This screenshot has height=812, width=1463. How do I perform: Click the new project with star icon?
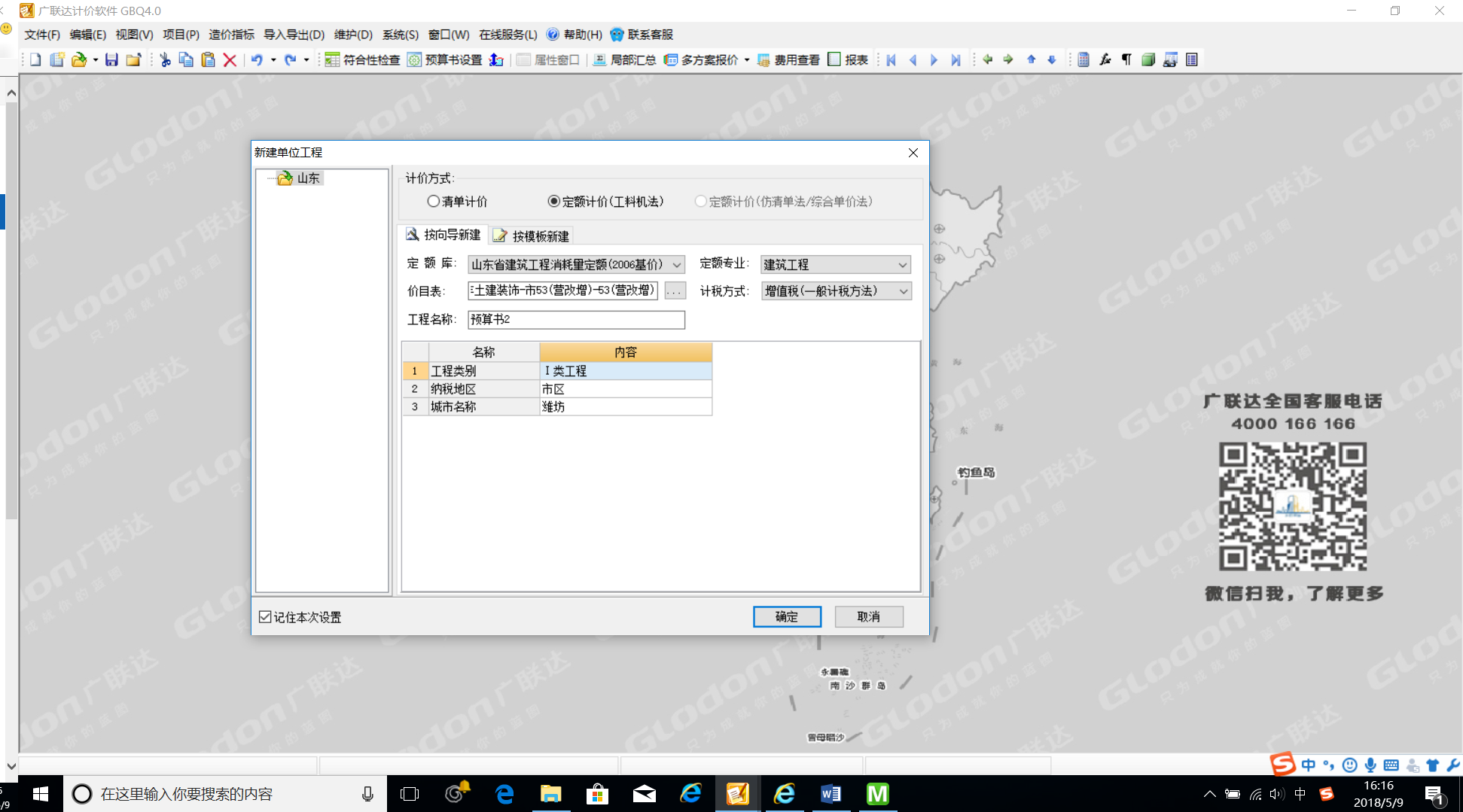pos(56,60)
